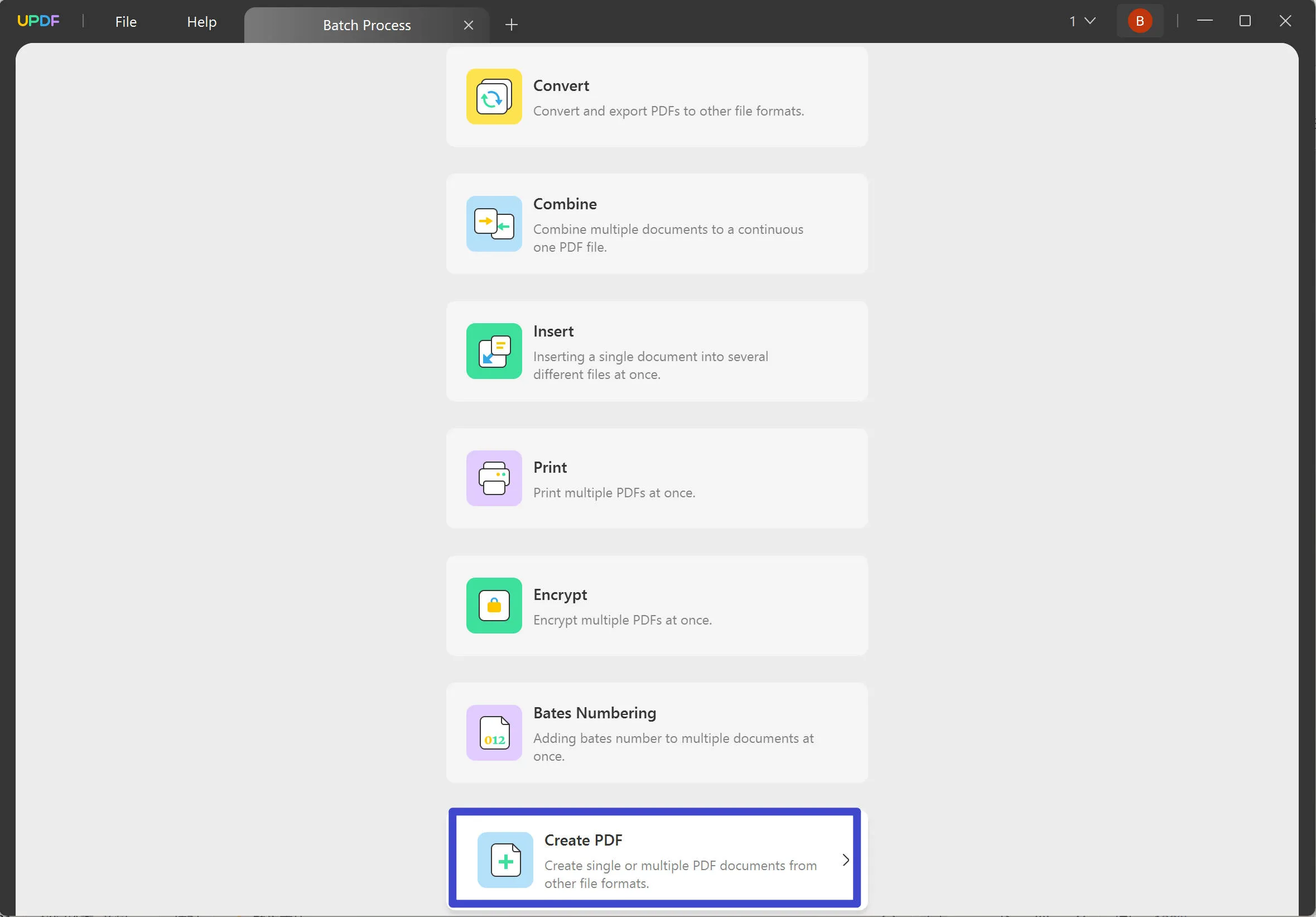Select the Print multiple PDFs icon
Viewport: 1316px width, 917px height.
pyautogui.click(x=493, y=478)
